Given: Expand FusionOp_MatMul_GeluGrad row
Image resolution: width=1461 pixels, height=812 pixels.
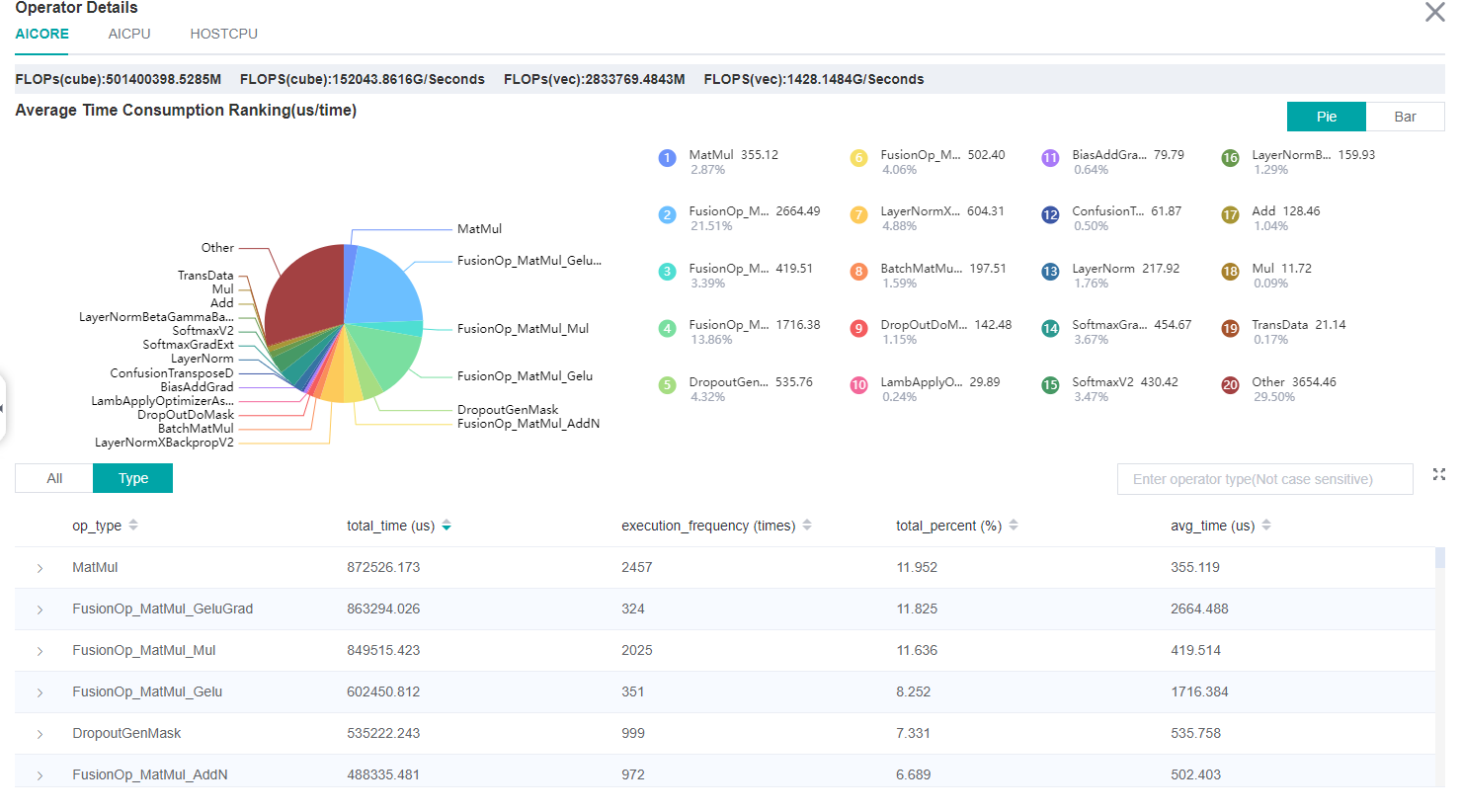Looking at the screenshot, I should [41, 609].
